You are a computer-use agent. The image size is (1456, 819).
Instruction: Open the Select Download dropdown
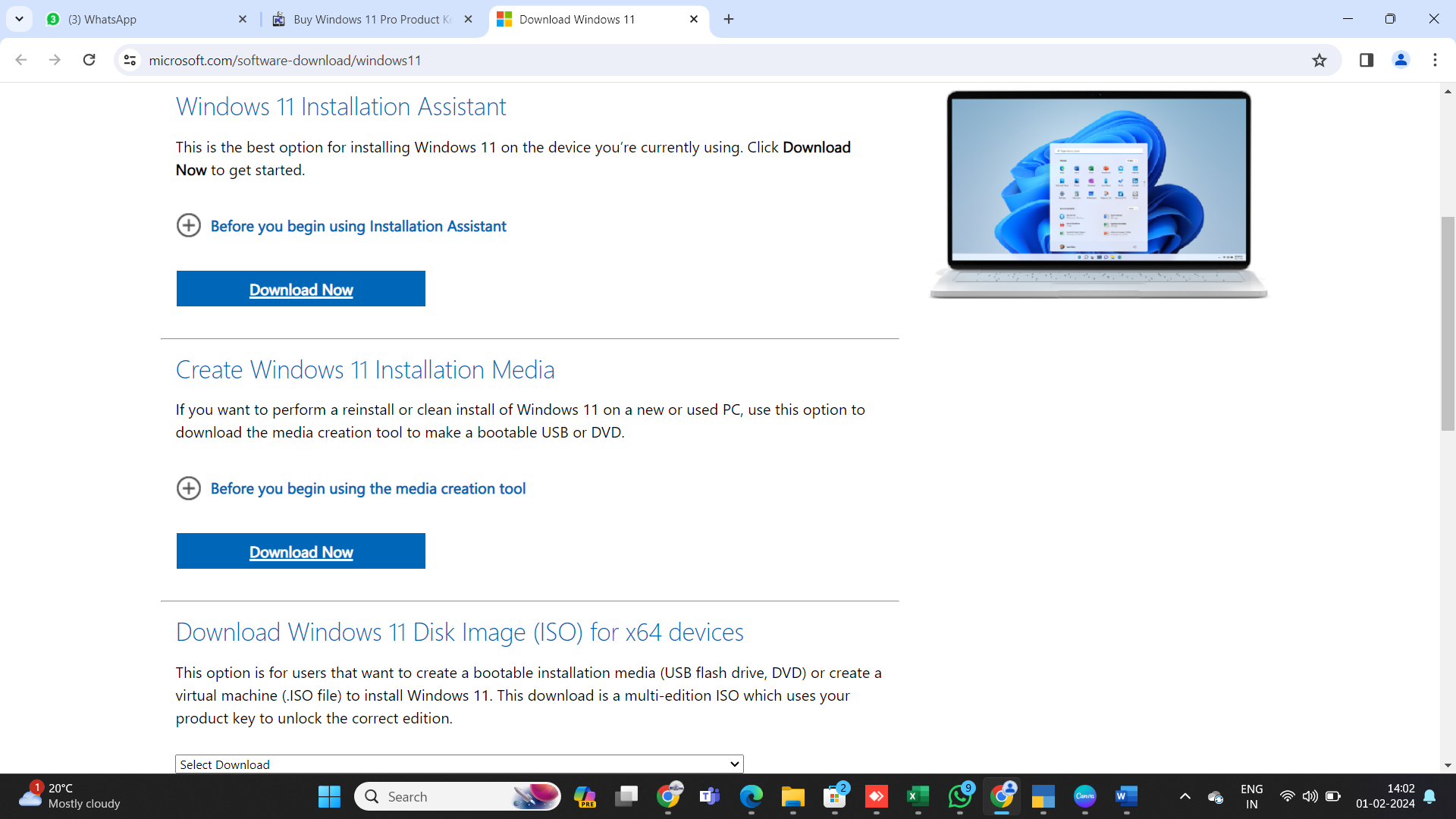[x=459, y=764]
